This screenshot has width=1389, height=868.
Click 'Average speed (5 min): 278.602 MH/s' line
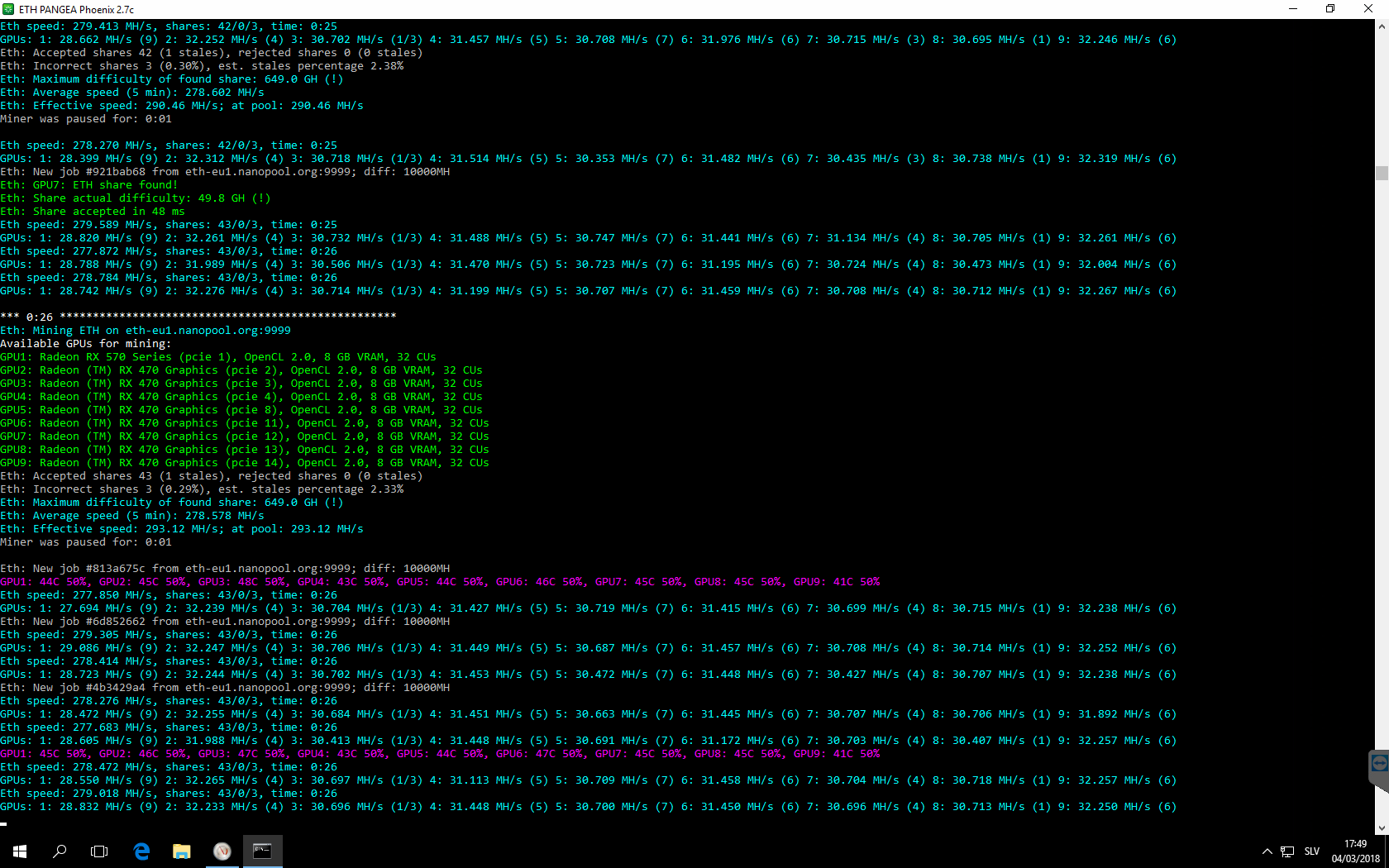[x=132, y=93]
